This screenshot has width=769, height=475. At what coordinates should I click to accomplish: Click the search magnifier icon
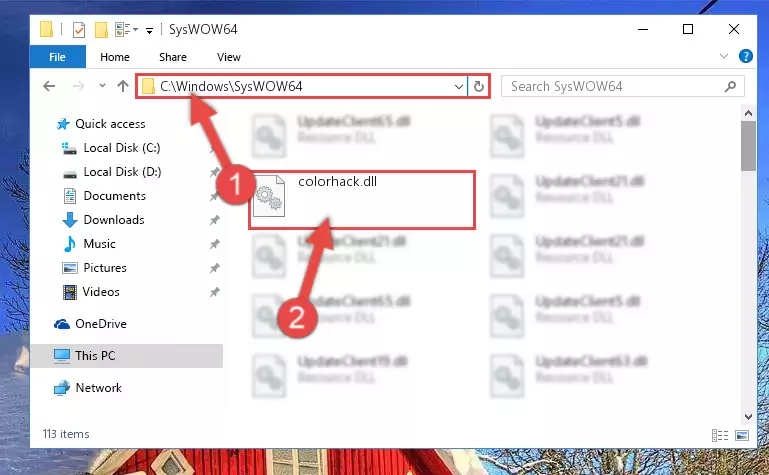click(x=730, y=86)
